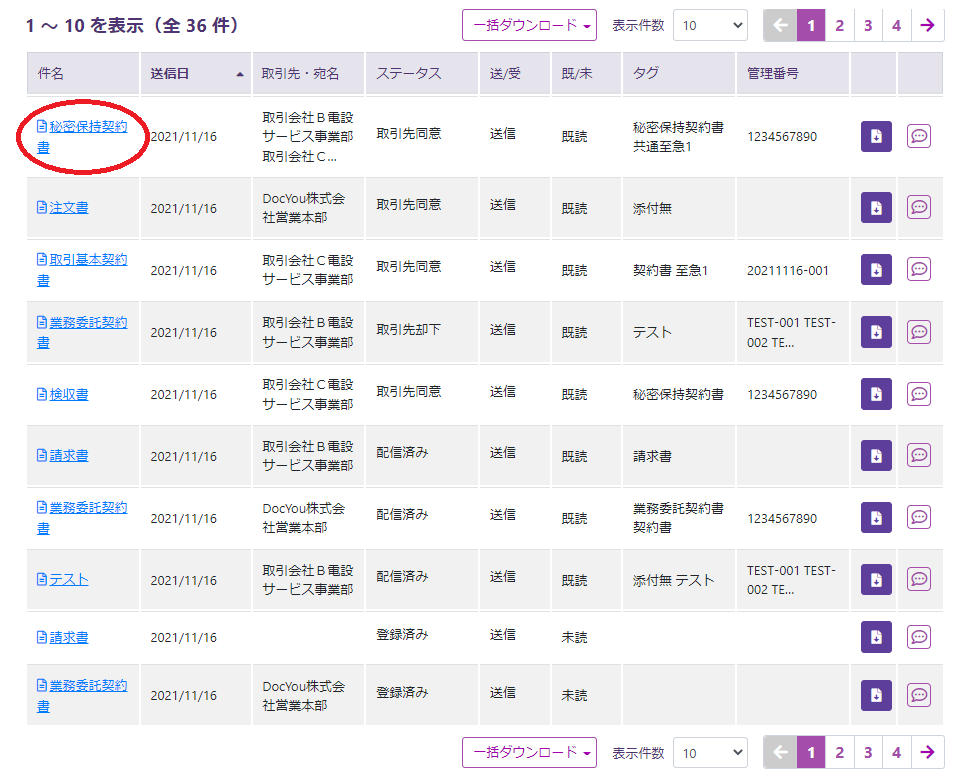Download the 配信済み 業務委託契約書 from DocYou

click(876, 518)
